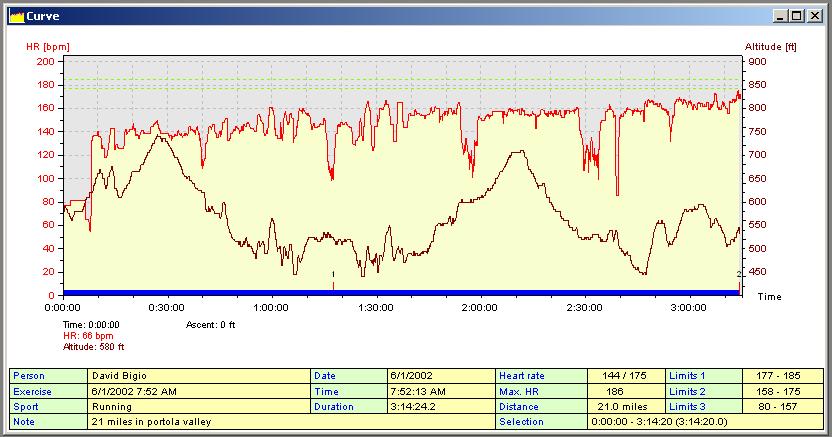Select the Person field David Bigio
This screenshot has width=832, height=437.
point(200,375)
